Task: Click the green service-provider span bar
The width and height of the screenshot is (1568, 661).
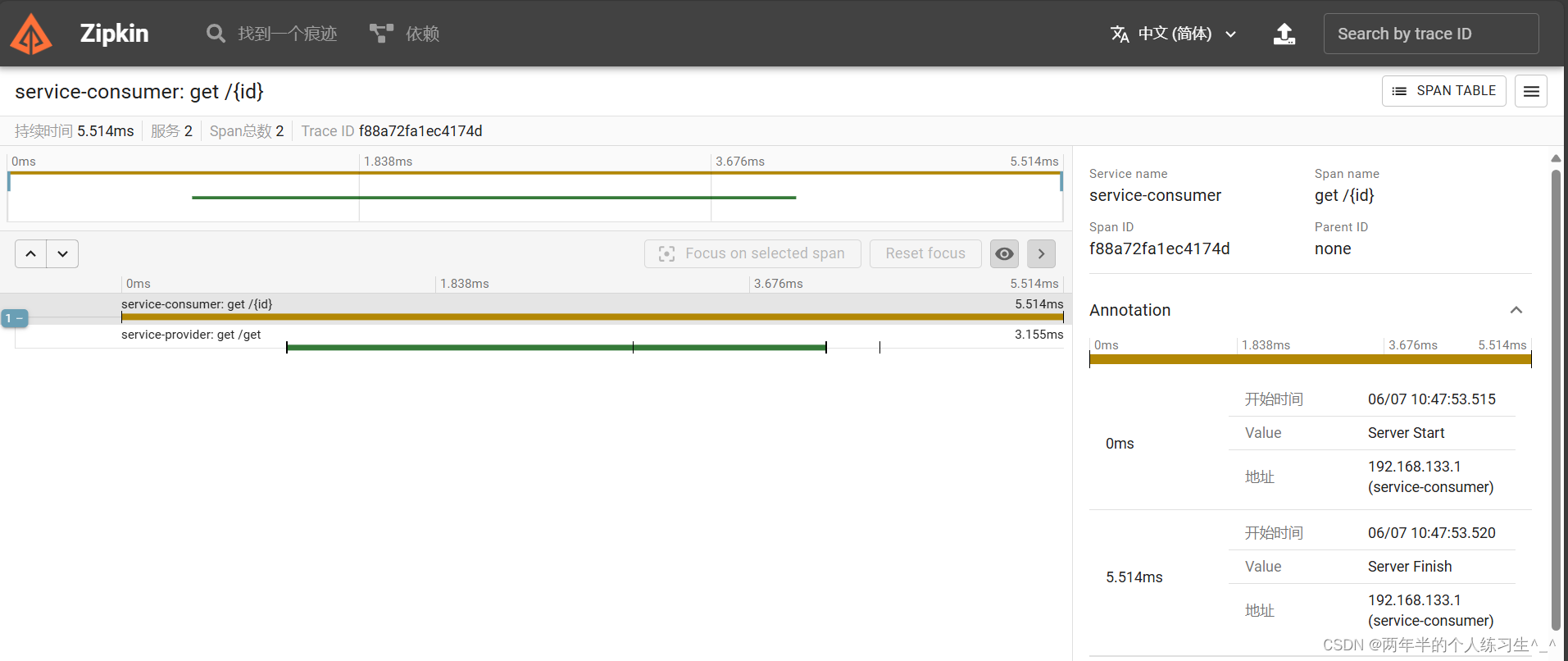Action: pyautogui.click(x=557, y=348)
